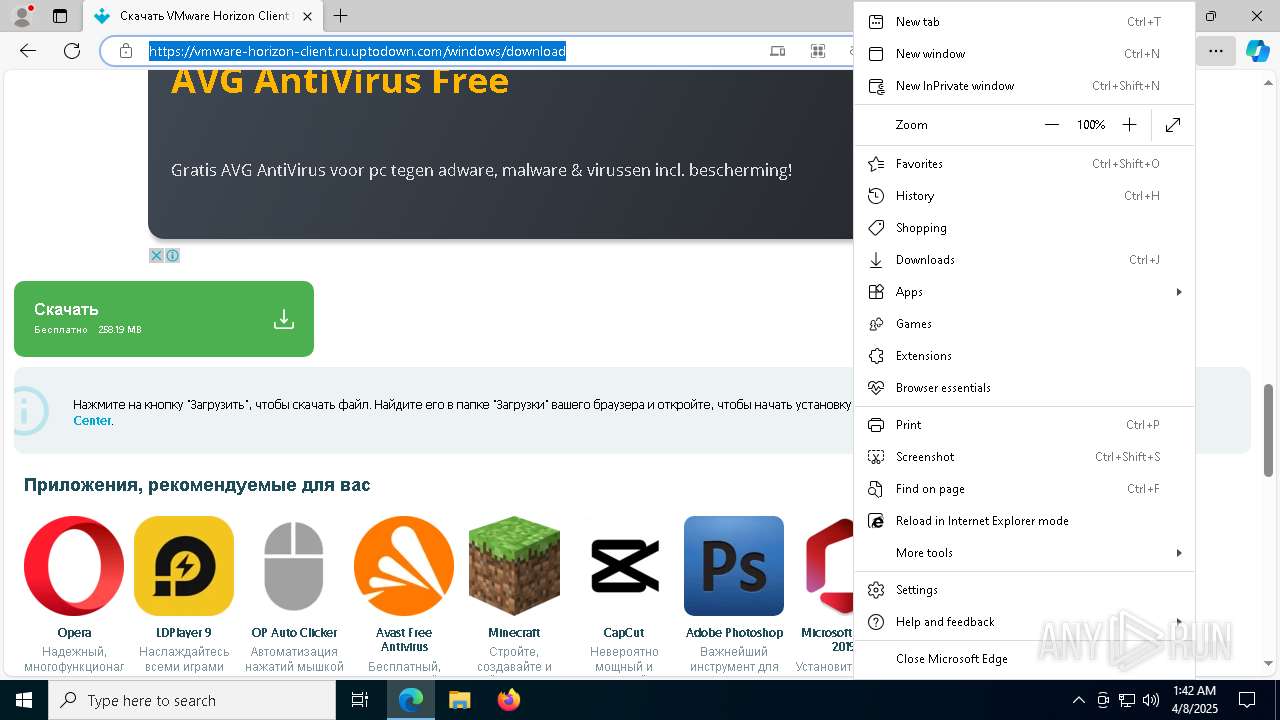Open the CapCut app icon
Image resolution: width=1280 pixels, height=720 pixels.
[624, 566]
